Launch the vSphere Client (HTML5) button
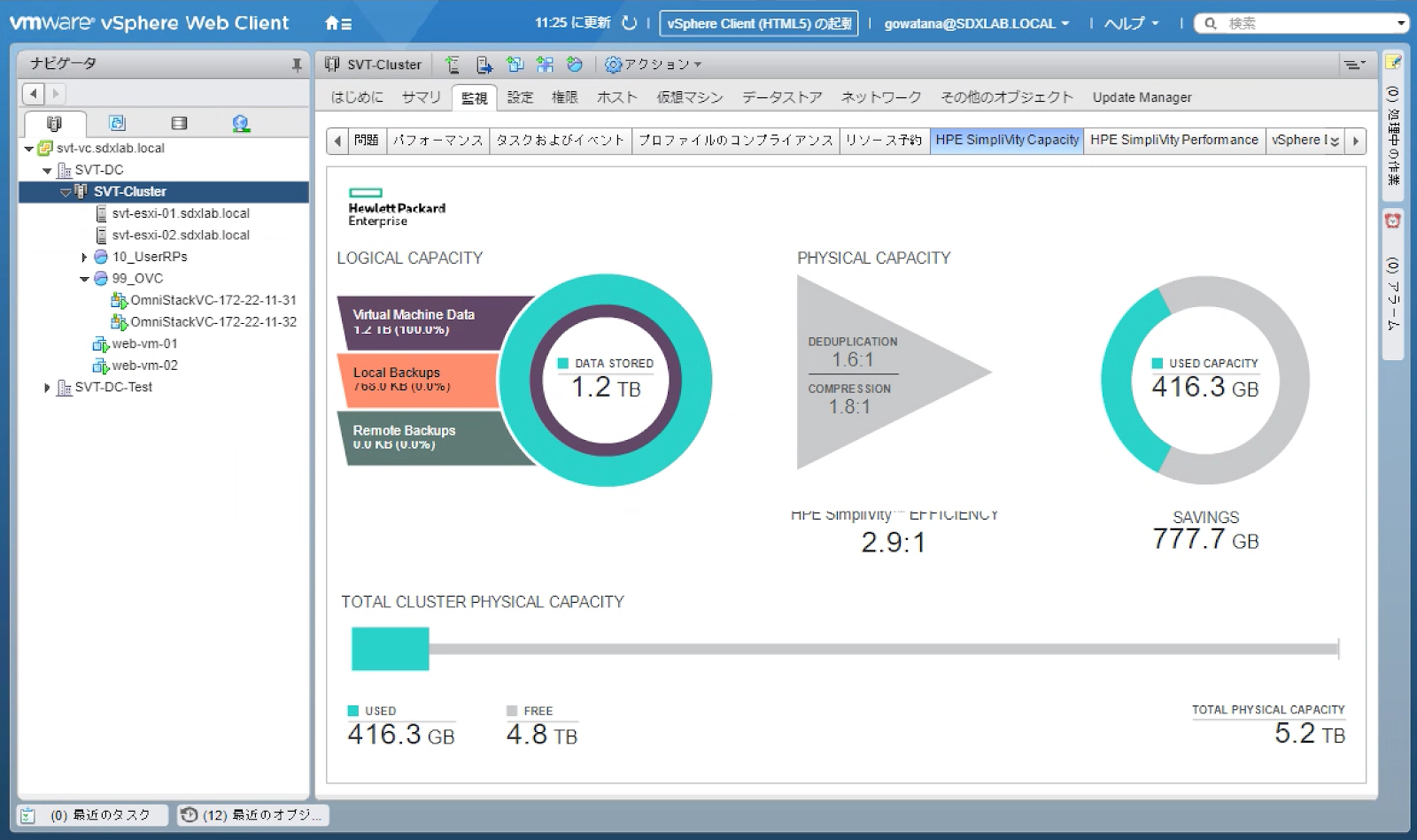This screenshot has height=840, width=1417. [759, 24]
